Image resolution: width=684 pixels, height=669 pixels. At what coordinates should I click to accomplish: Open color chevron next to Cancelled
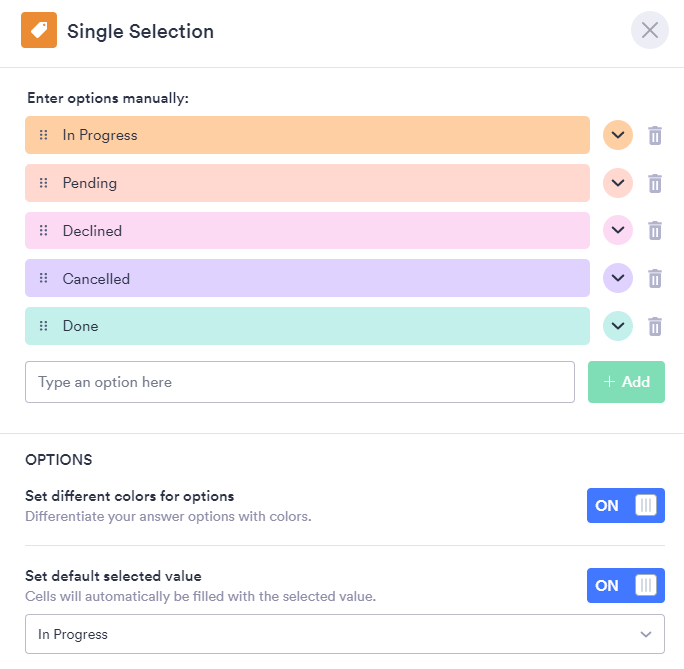[618, 279]
